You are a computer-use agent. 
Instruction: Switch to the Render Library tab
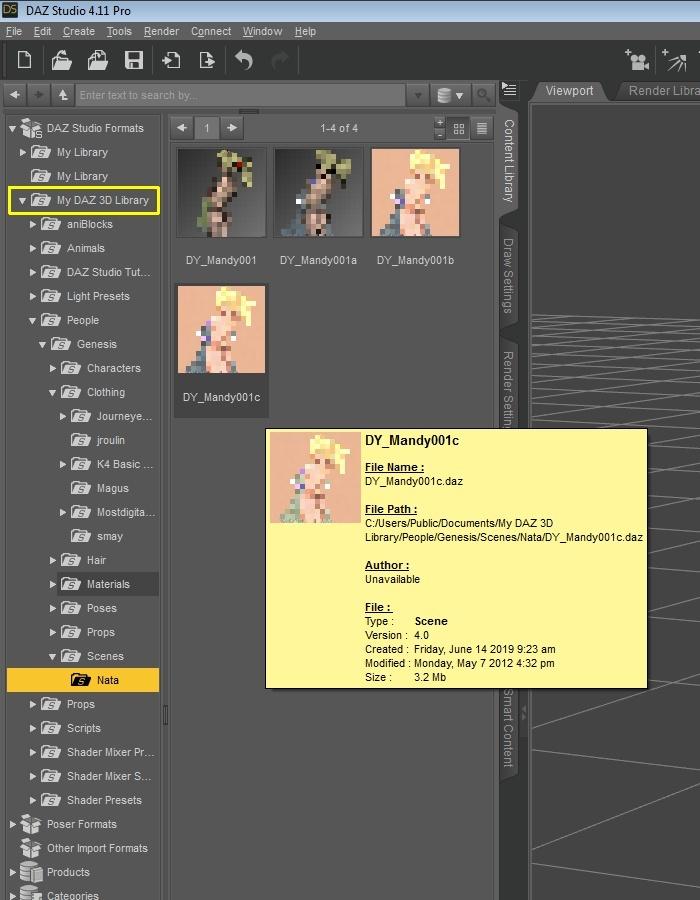point(660,91)
